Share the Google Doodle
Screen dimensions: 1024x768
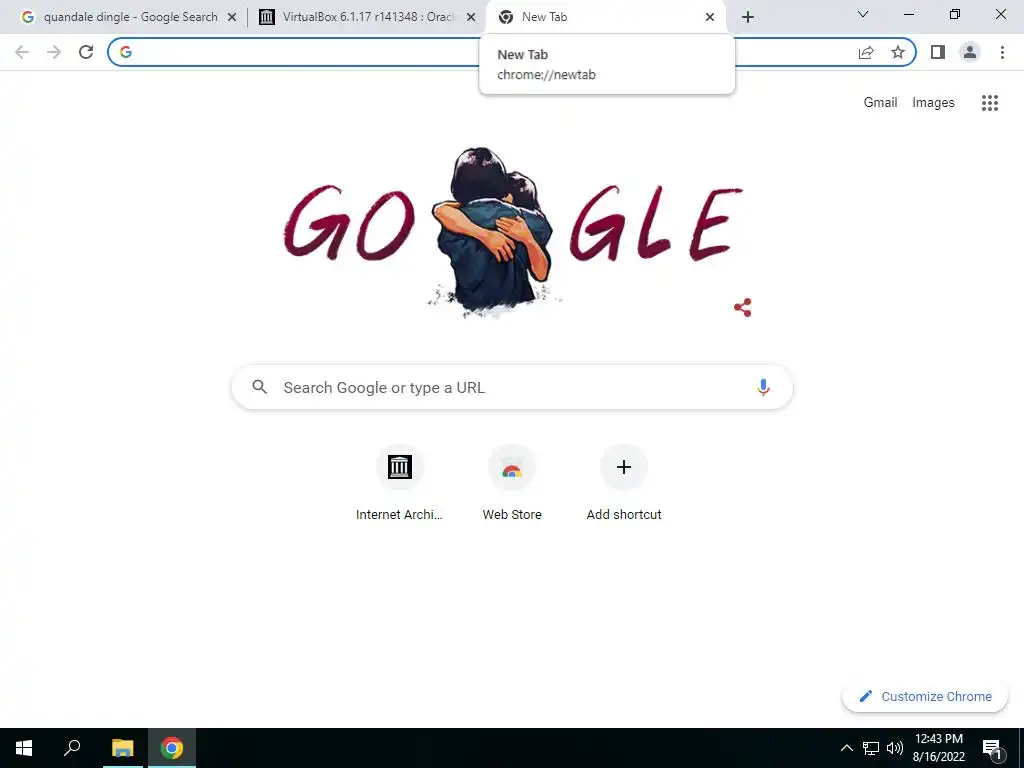pos(743,308)
